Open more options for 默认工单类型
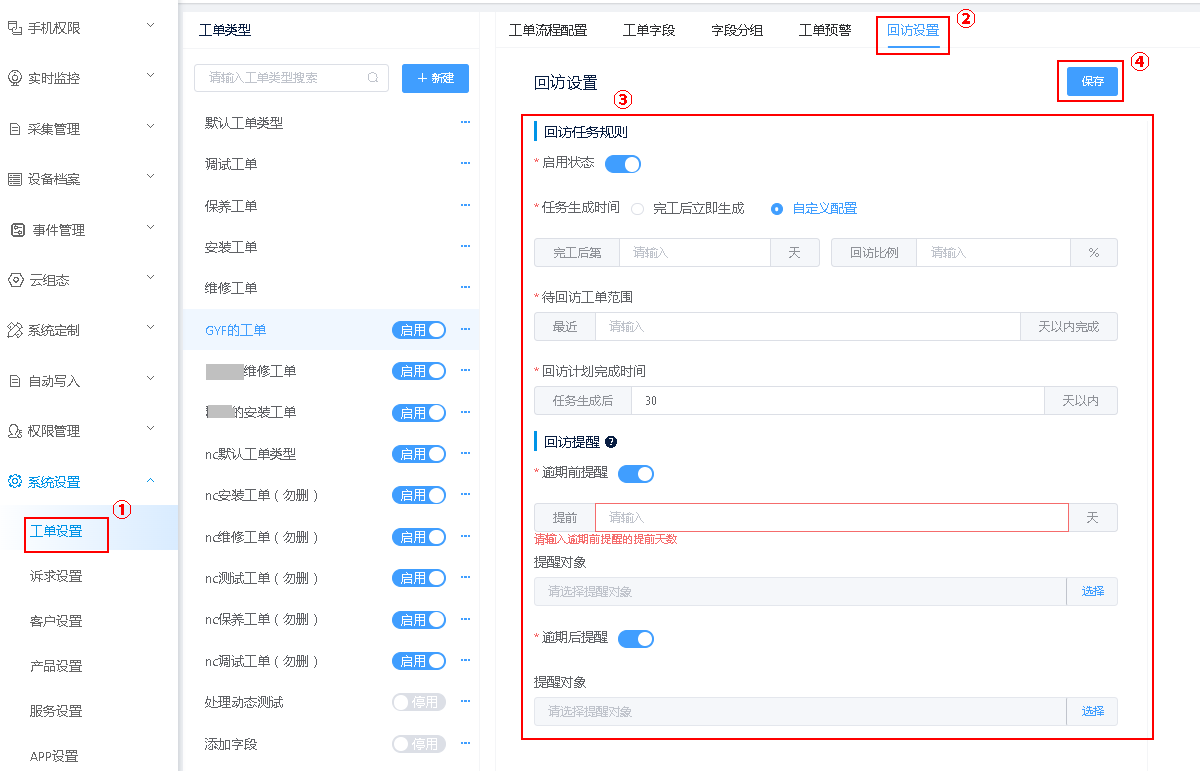Viewport: 1200px width, 771px height. click(x=465, y=122)
